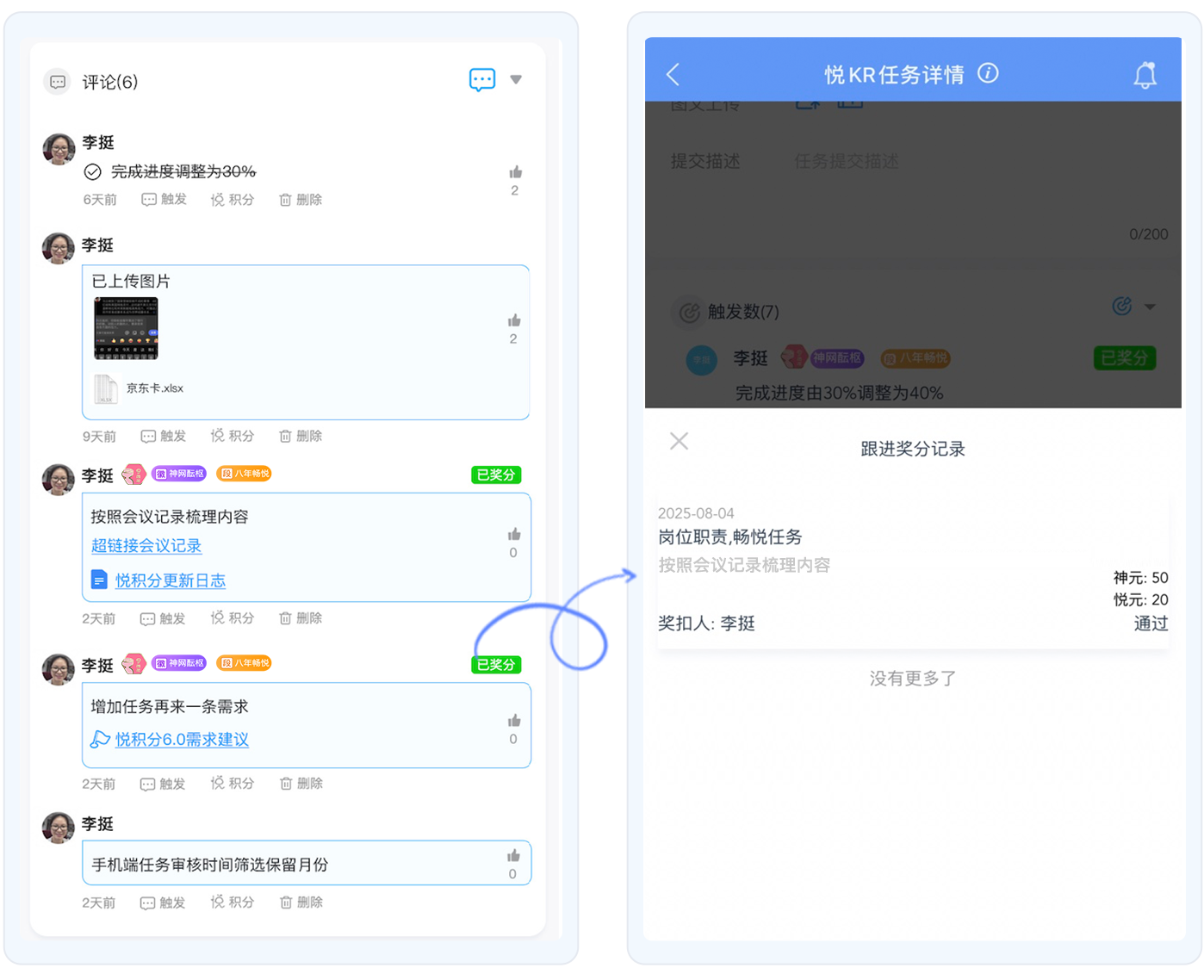Click the document icon before 悦积分更新日志
Screen dimensions: 1204x980
tap(99, 580)
